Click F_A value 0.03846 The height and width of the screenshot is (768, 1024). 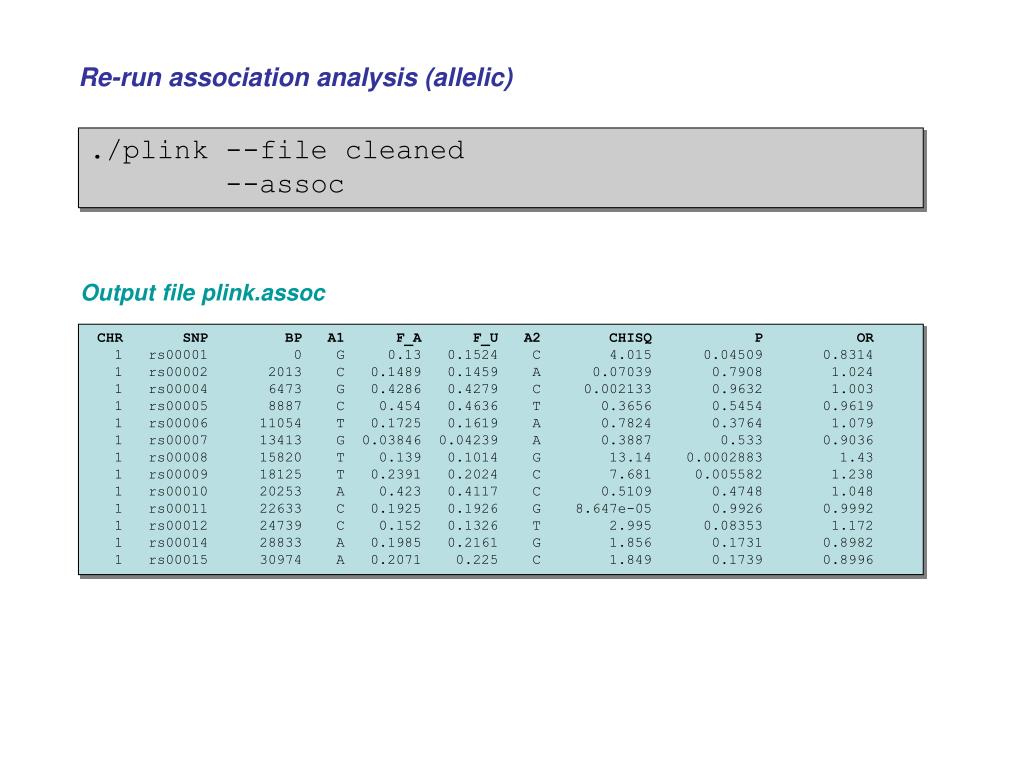[x=392, y=440]
